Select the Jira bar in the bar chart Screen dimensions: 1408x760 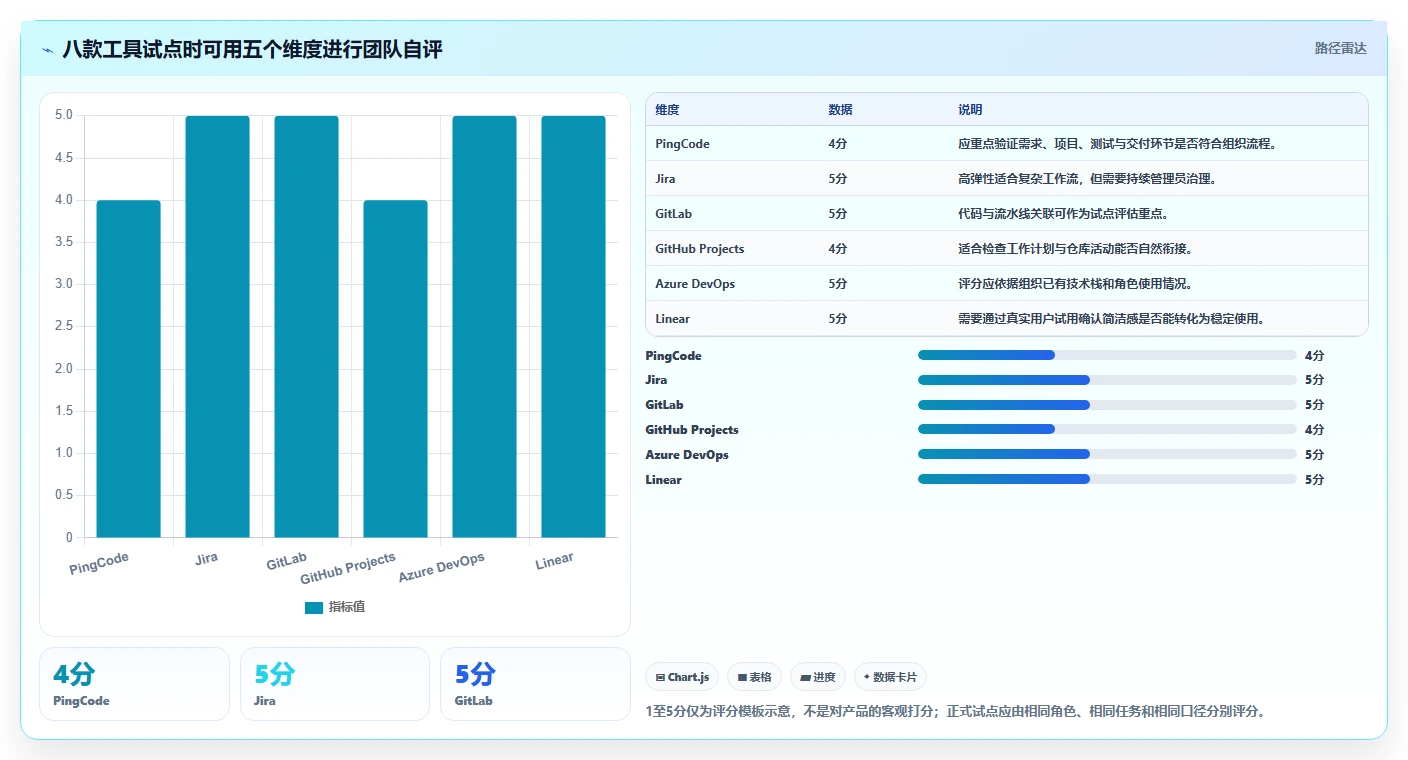[217, 327]
